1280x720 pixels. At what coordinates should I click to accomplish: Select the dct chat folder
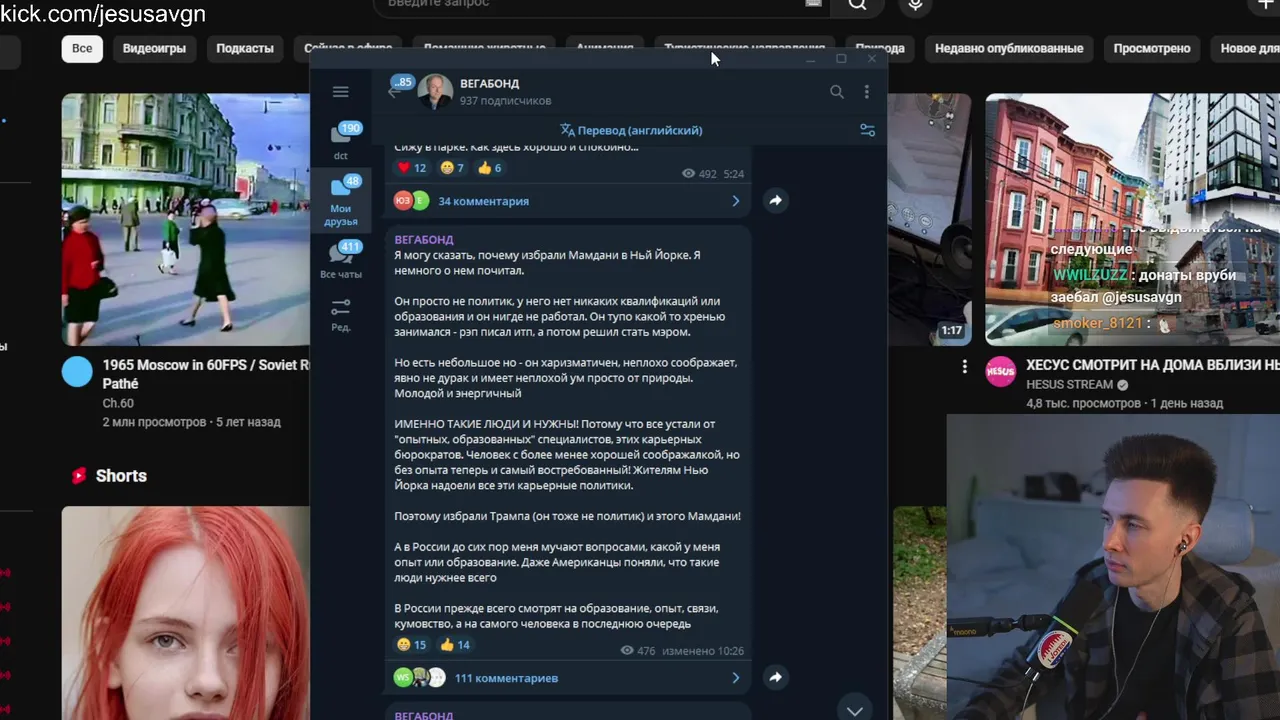tap(341, 141)
